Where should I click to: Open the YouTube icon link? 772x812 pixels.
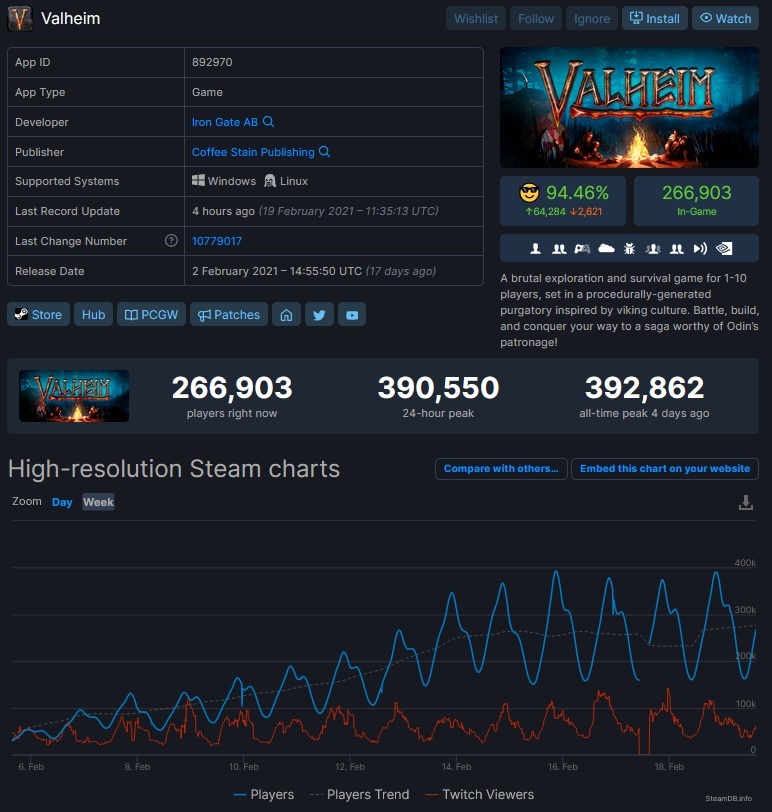click(x=352, y=314)
